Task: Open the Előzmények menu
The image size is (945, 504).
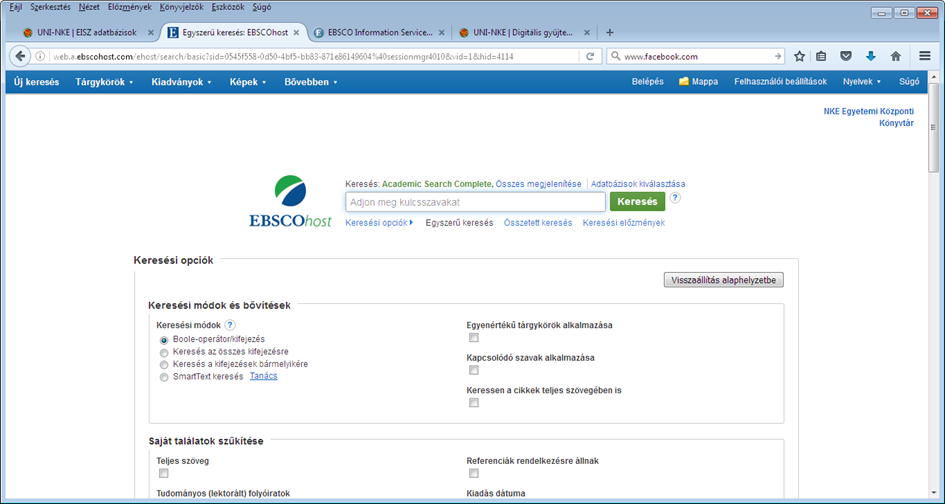Action: coord(130,8)
